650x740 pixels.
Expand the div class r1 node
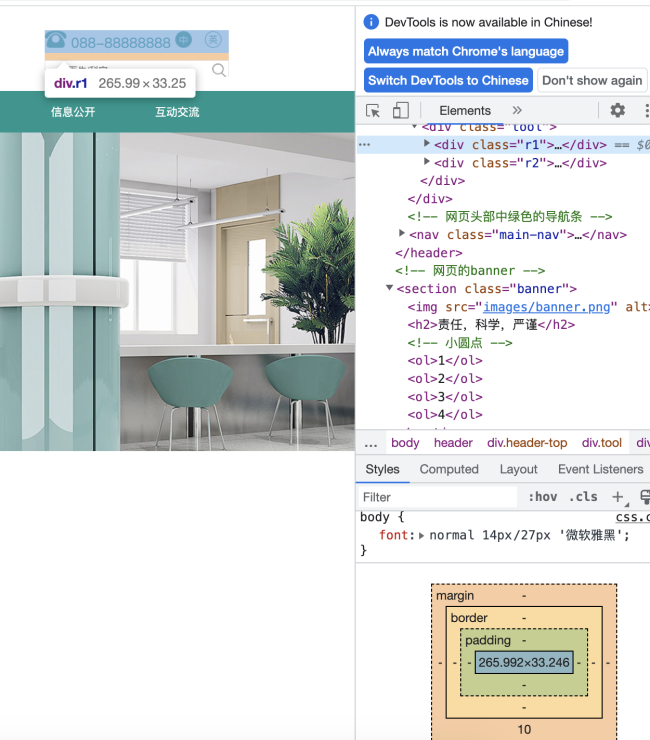click(426, 143)
